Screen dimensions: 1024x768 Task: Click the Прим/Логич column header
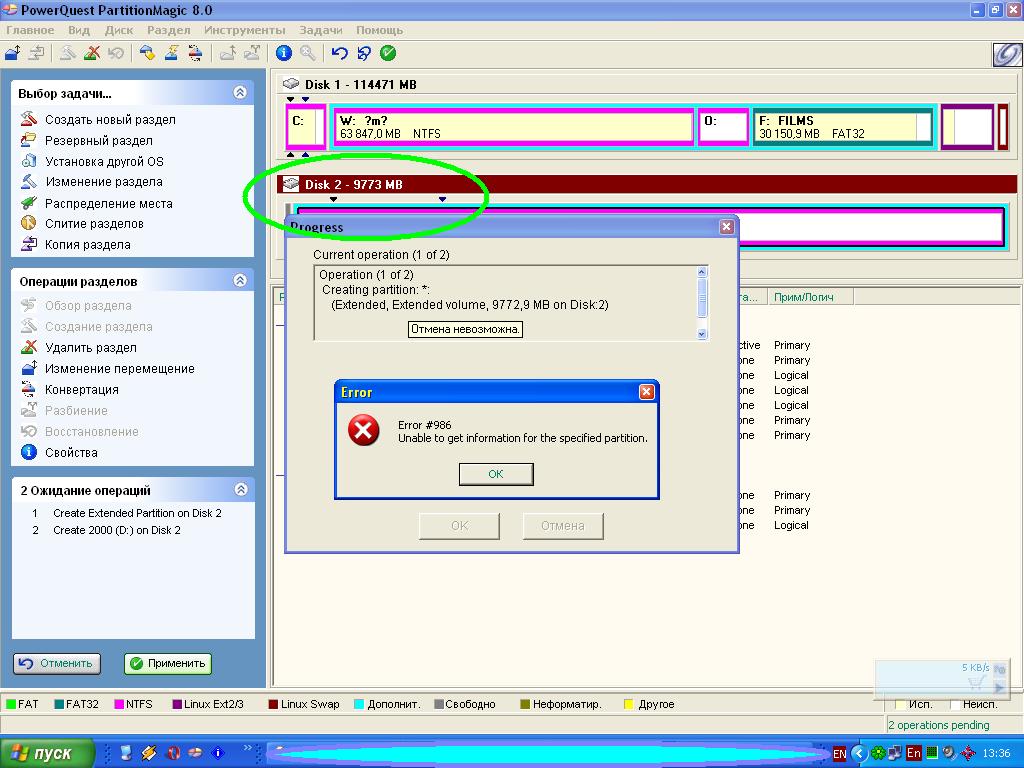click(x=810, y=297)
